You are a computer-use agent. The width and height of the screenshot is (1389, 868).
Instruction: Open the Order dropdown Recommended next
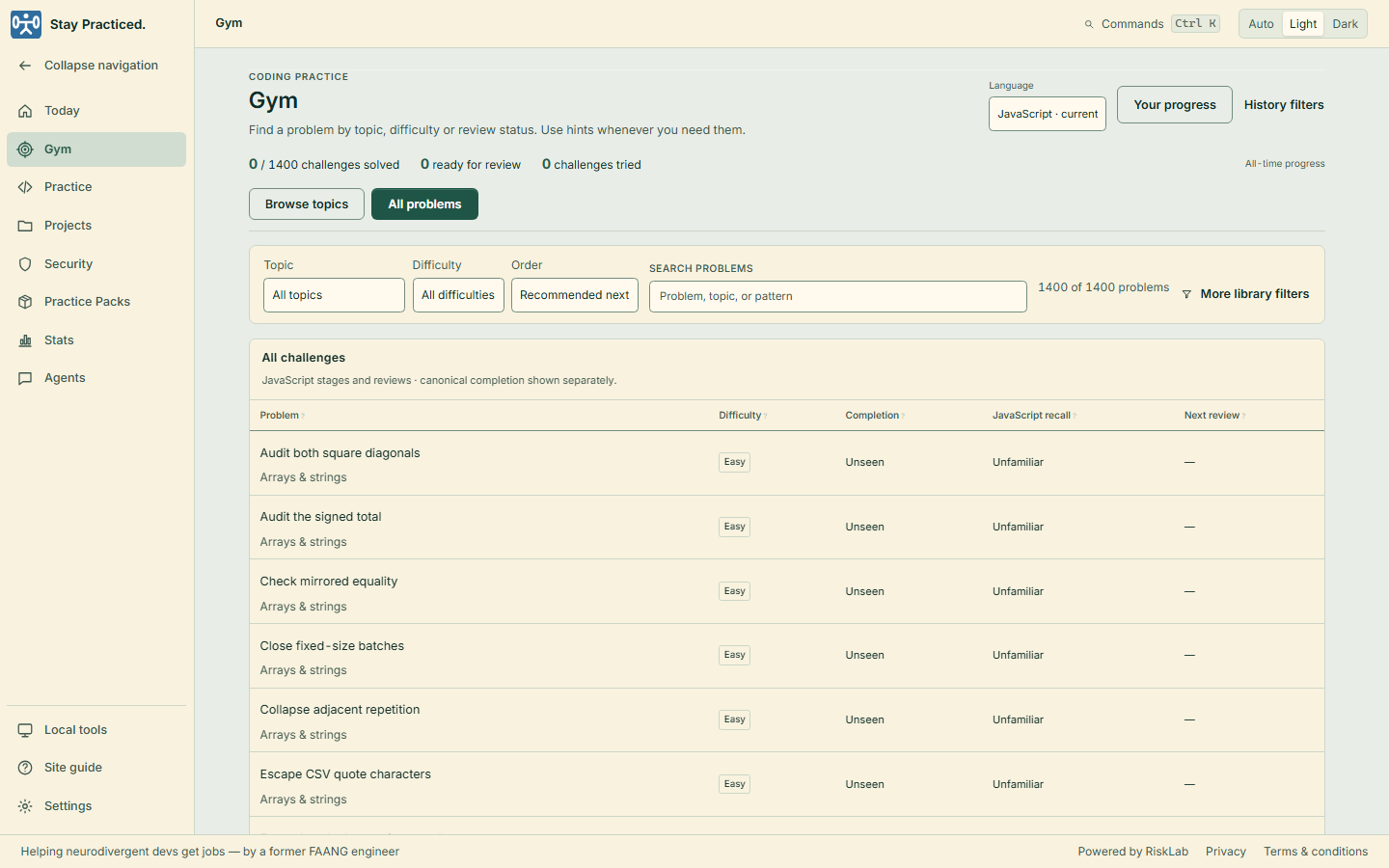tap(575, 295)
